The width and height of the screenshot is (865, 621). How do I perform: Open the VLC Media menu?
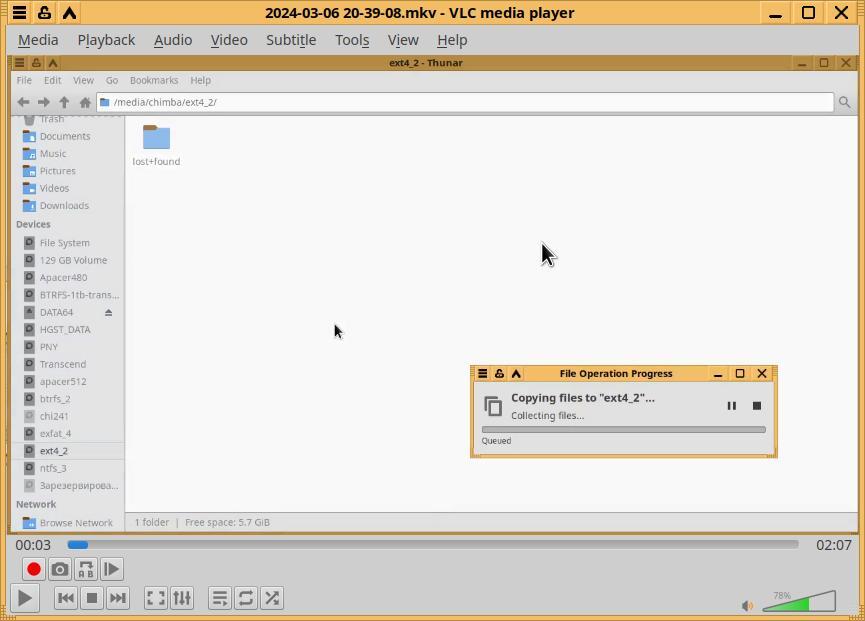(38, 40)
